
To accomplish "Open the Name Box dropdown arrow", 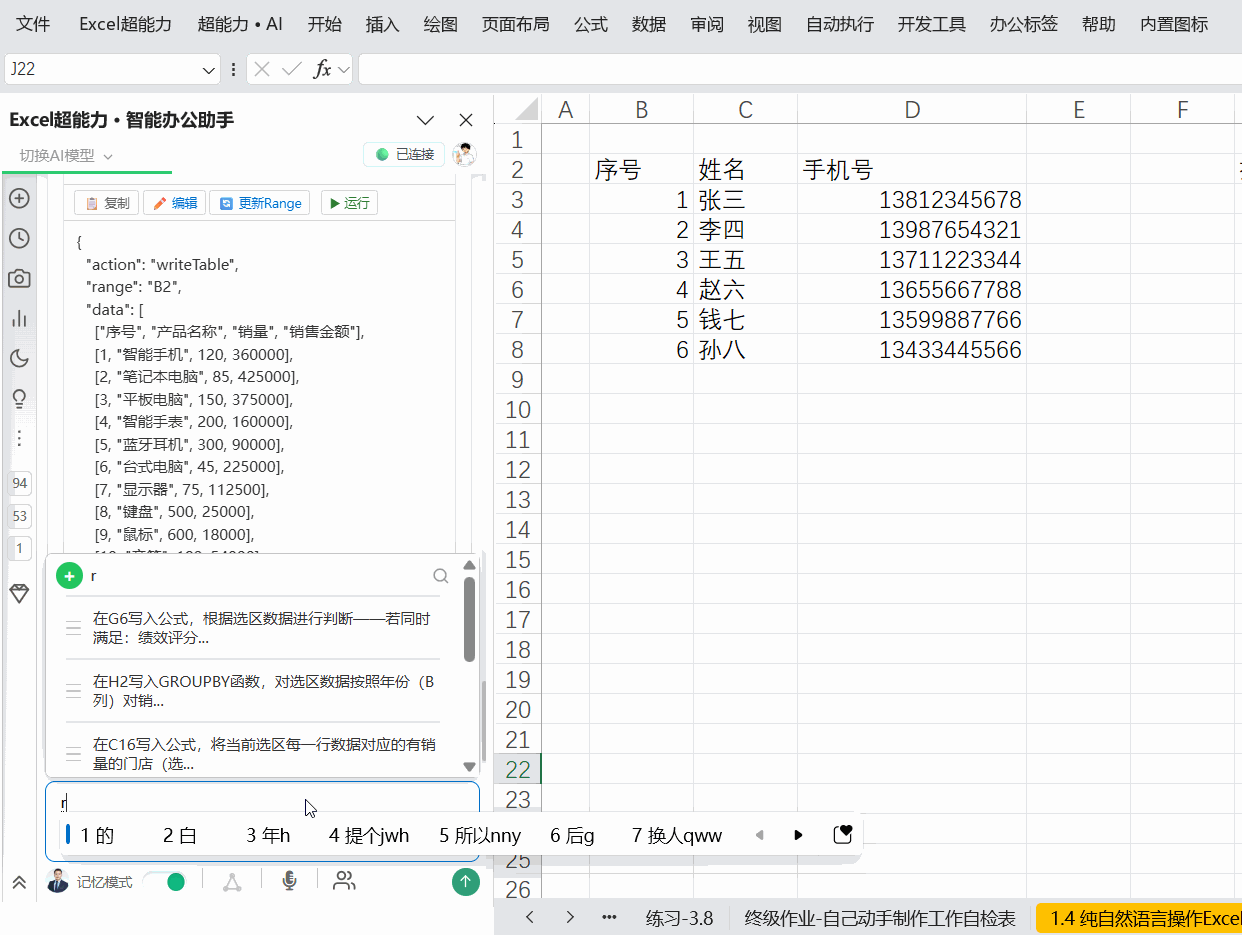I will [x=209, y=70].
